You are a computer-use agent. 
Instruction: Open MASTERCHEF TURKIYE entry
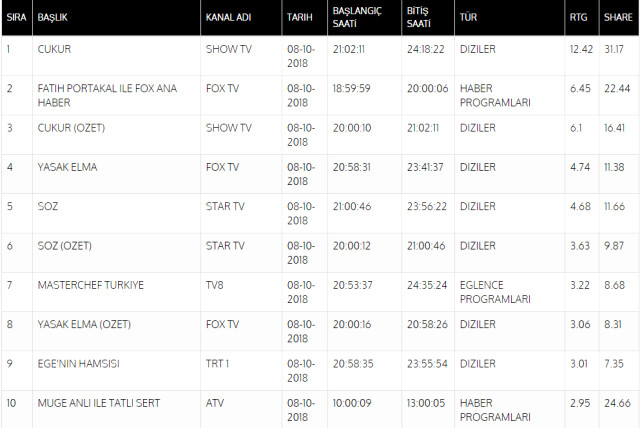tap(90, 285)
